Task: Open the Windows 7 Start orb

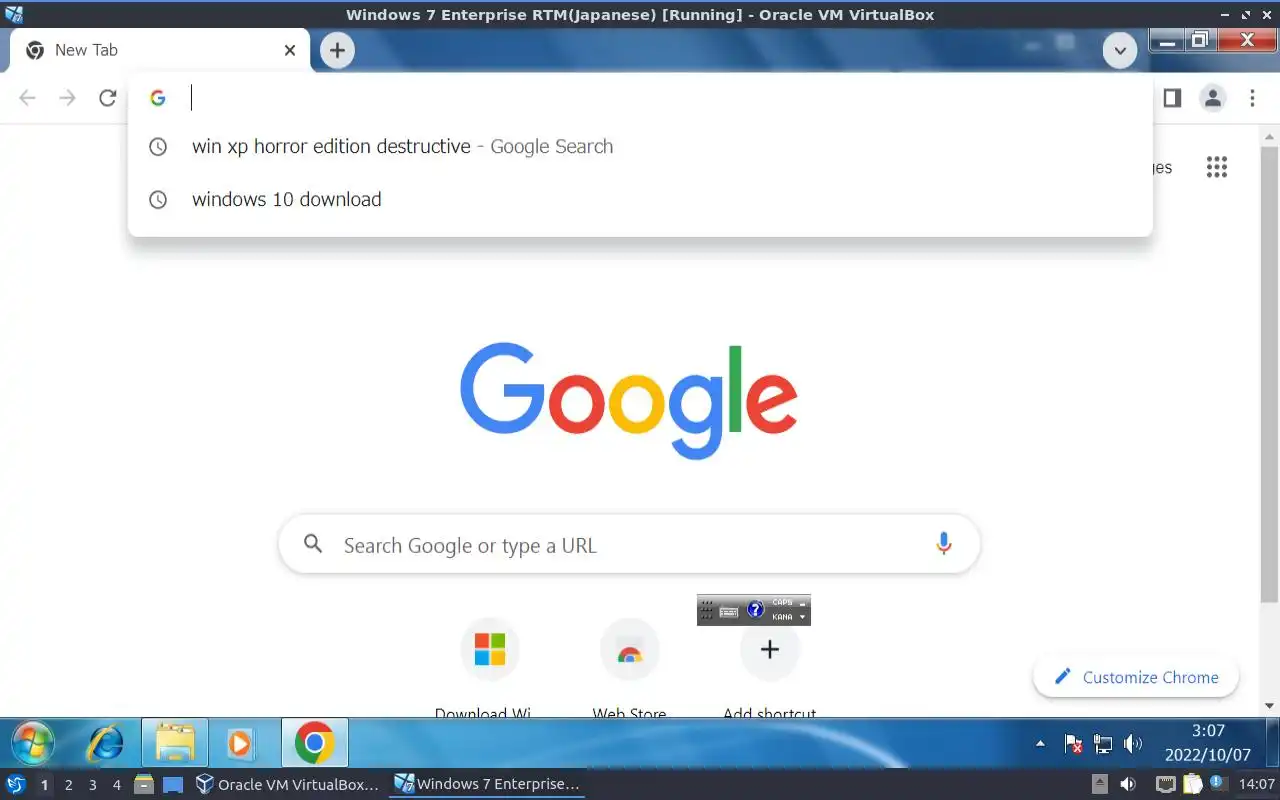Action: click(32, 743)
